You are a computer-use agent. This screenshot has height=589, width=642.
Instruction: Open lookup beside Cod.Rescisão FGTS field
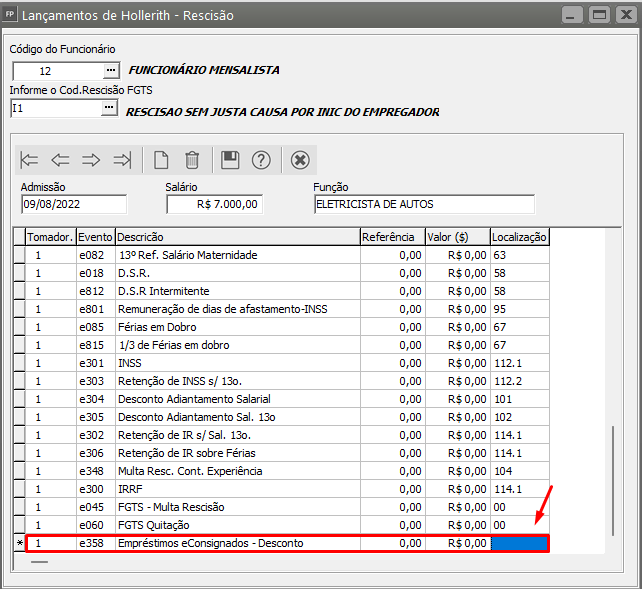pos(111,108)
